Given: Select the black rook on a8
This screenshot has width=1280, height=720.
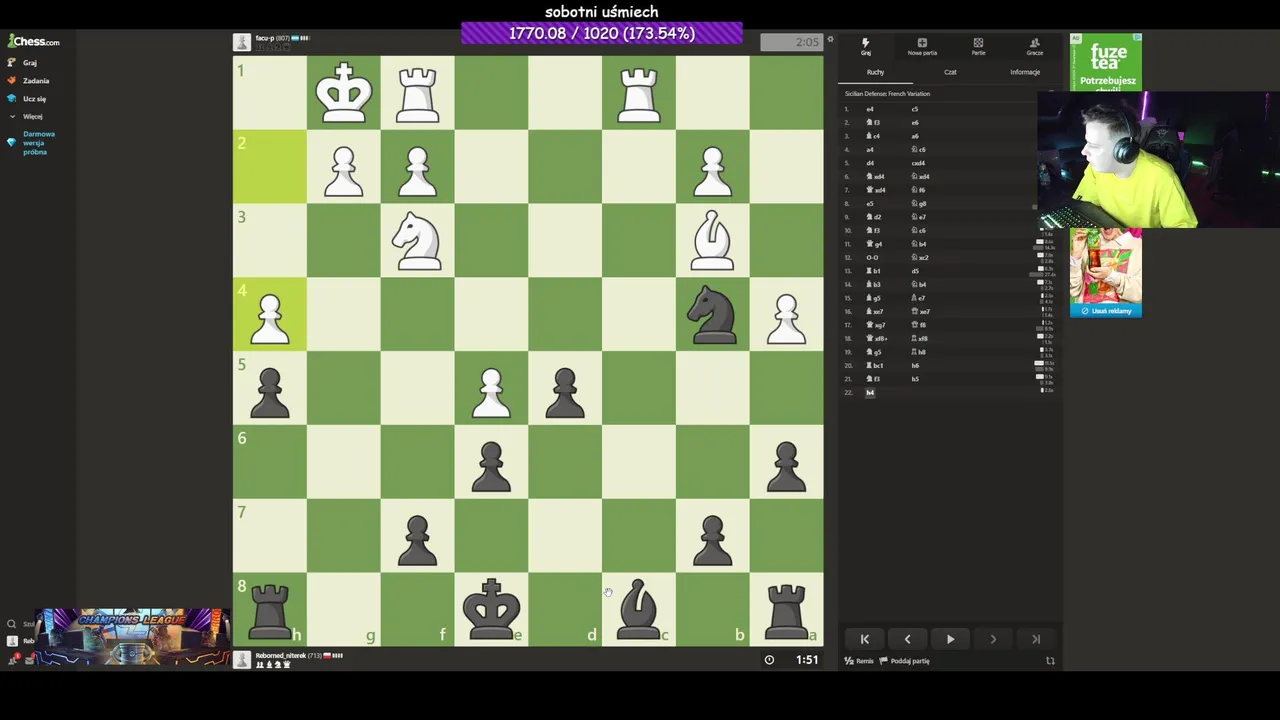Looking at the screenshot, I should click(787, 610).
